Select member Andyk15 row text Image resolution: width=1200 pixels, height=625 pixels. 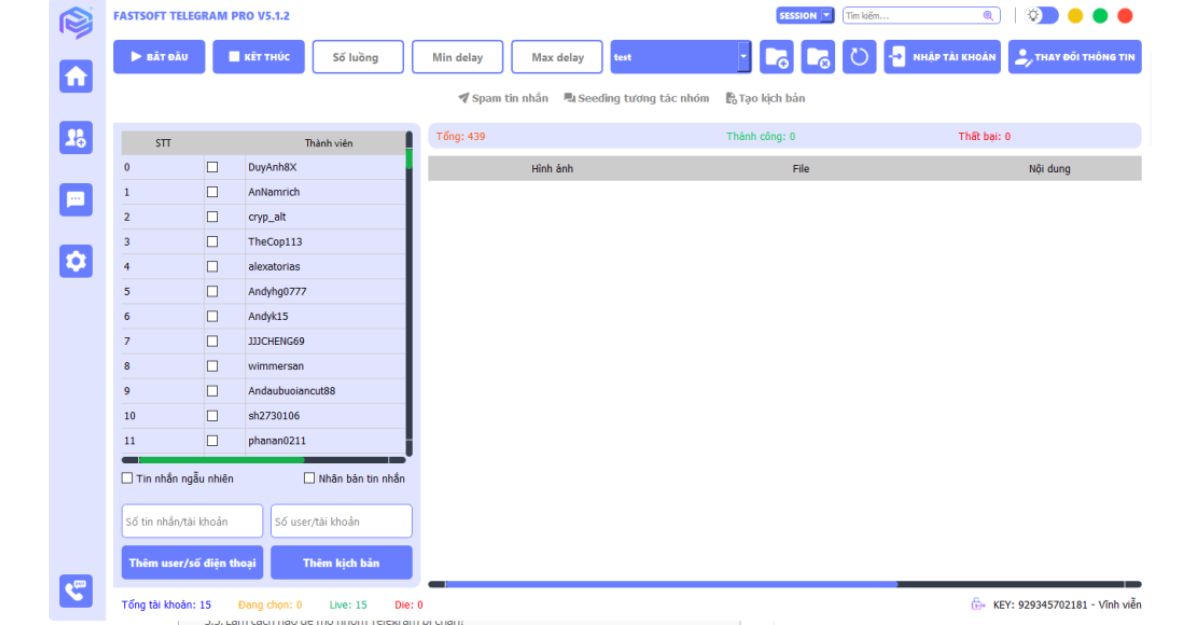268,316
